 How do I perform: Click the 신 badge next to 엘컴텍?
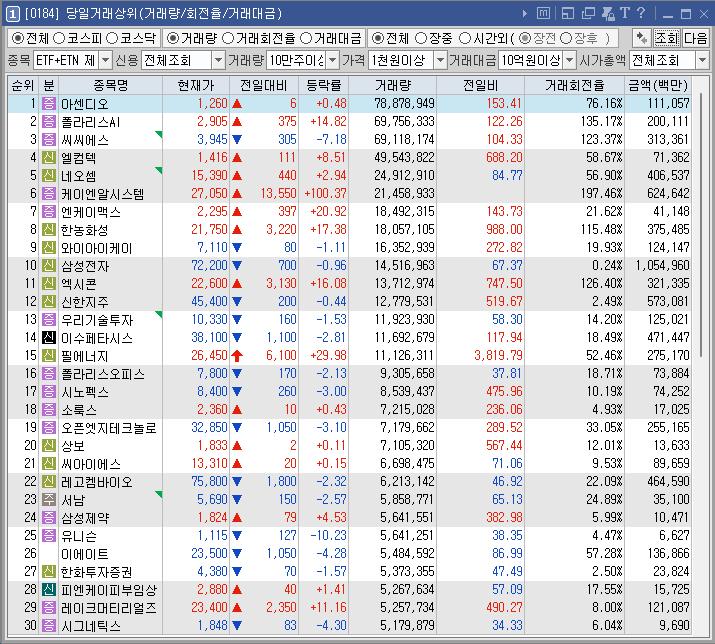(49, 158)
